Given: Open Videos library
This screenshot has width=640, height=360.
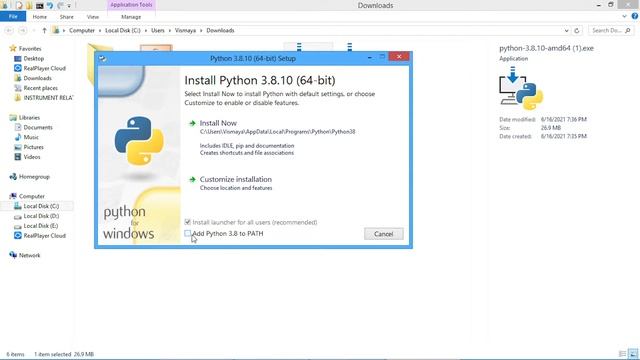Looking at the screenshot, I should click(32, 157).
